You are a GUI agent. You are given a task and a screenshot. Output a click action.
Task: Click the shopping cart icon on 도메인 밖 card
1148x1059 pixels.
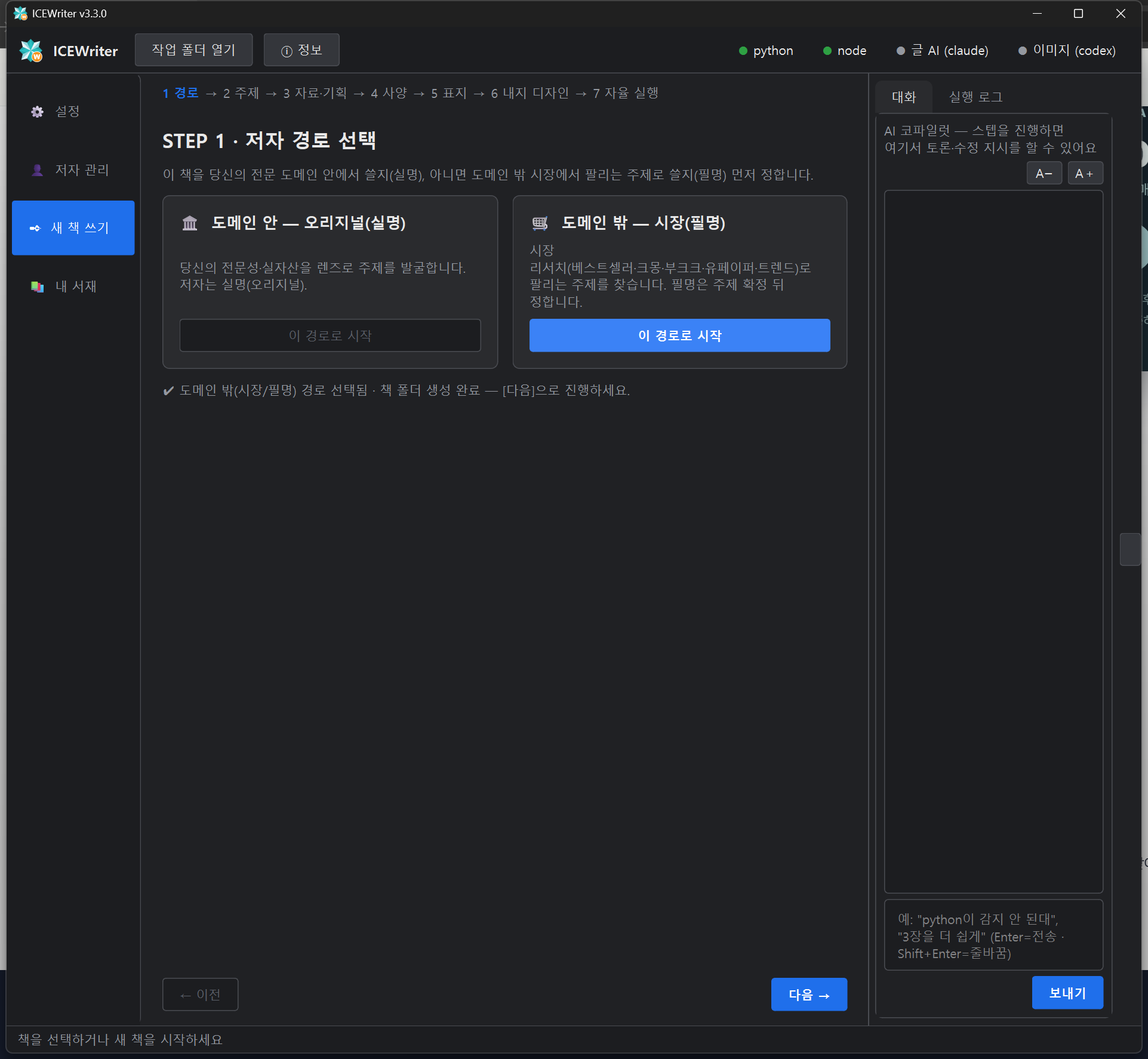click(540, 223)
